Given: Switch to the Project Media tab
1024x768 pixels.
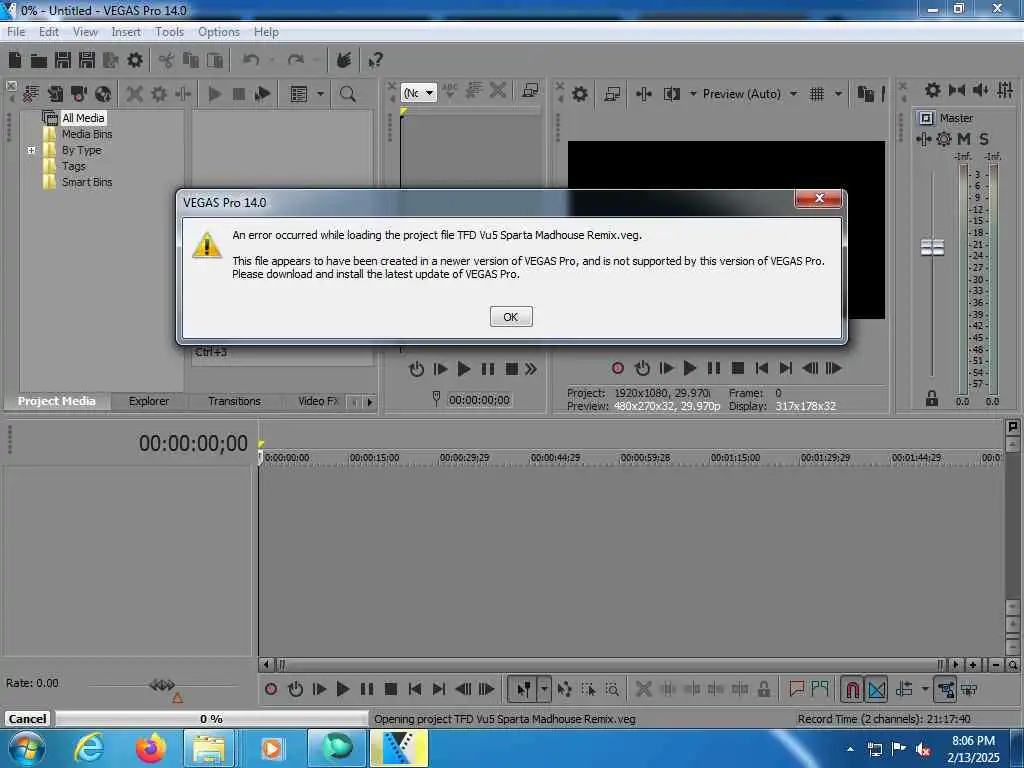Looking at the screenshot, I should pos(56,401).
